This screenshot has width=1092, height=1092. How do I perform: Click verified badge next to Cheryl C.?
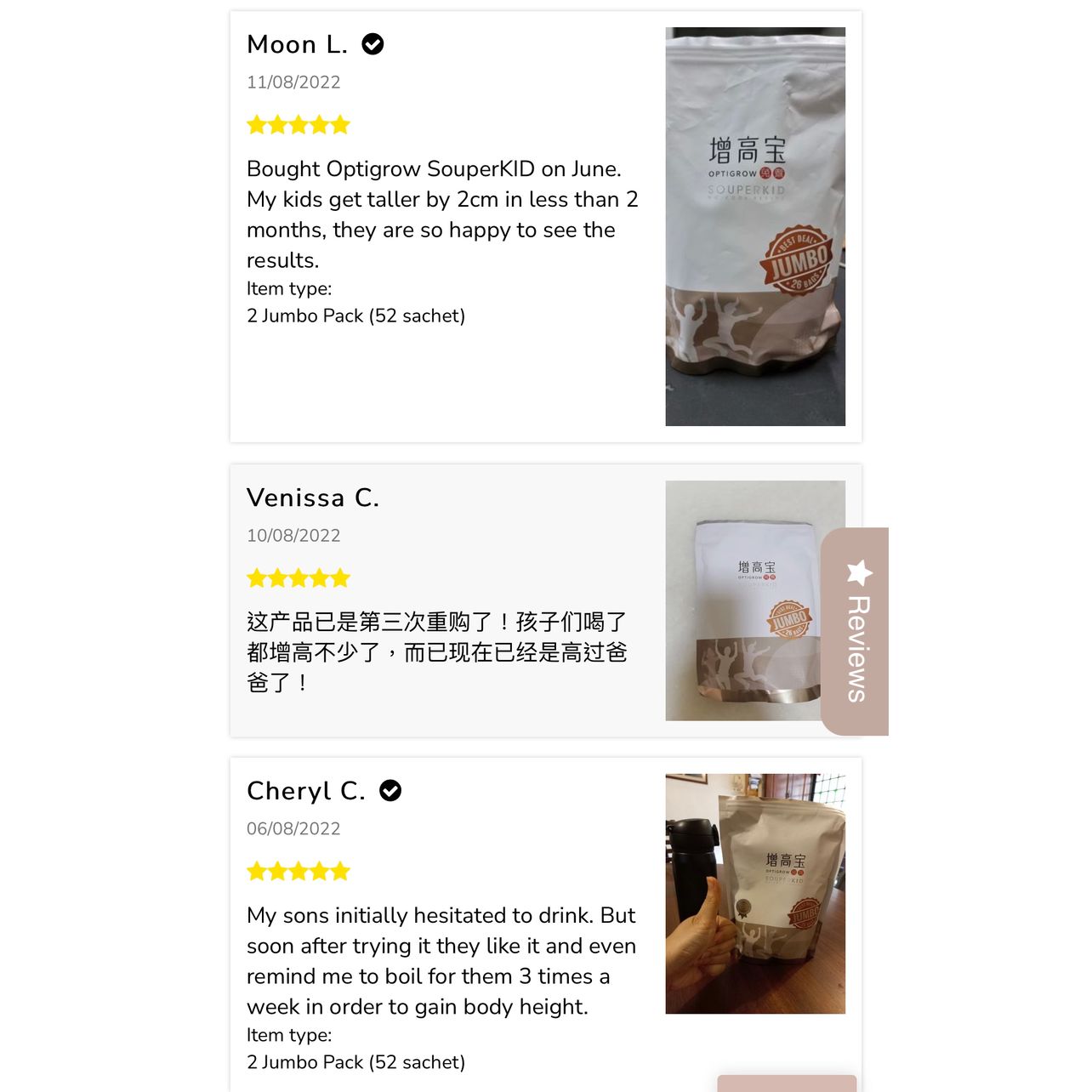[x=390, y=791]
